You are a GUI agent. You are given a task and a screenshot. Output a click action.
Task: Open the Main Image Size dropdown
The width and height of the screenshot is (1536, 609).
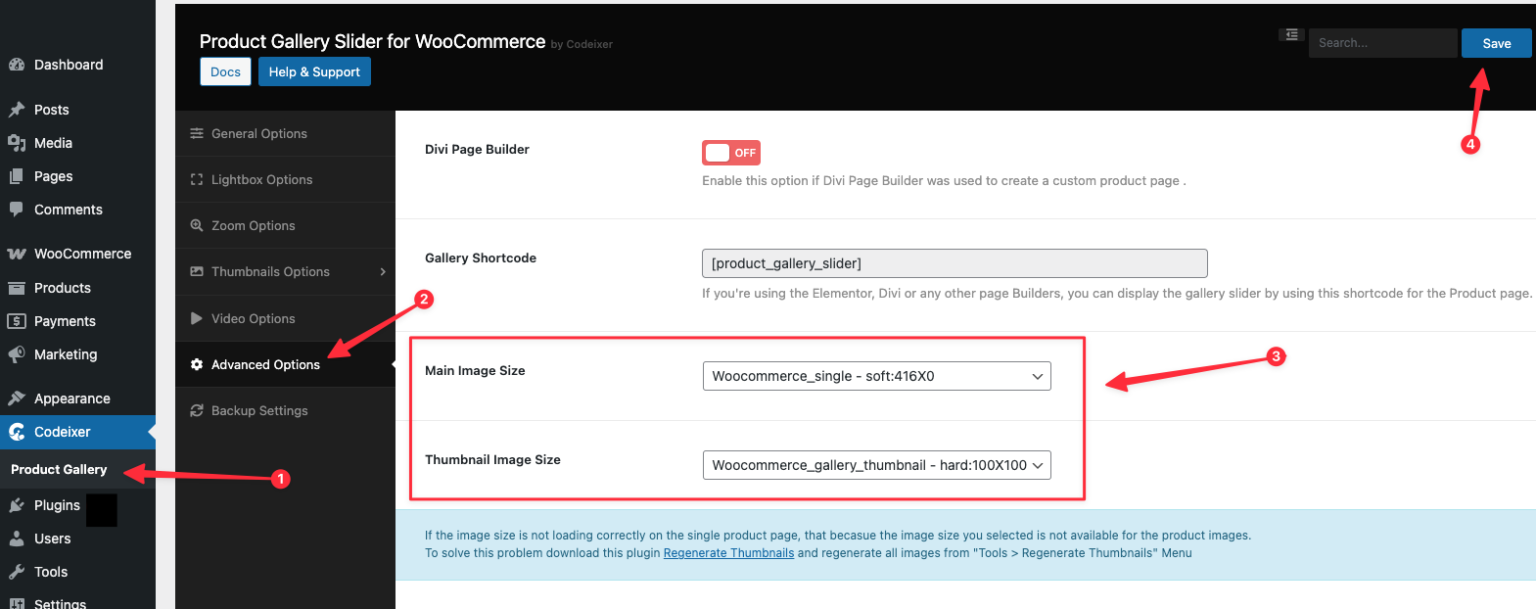coord(876,375)
